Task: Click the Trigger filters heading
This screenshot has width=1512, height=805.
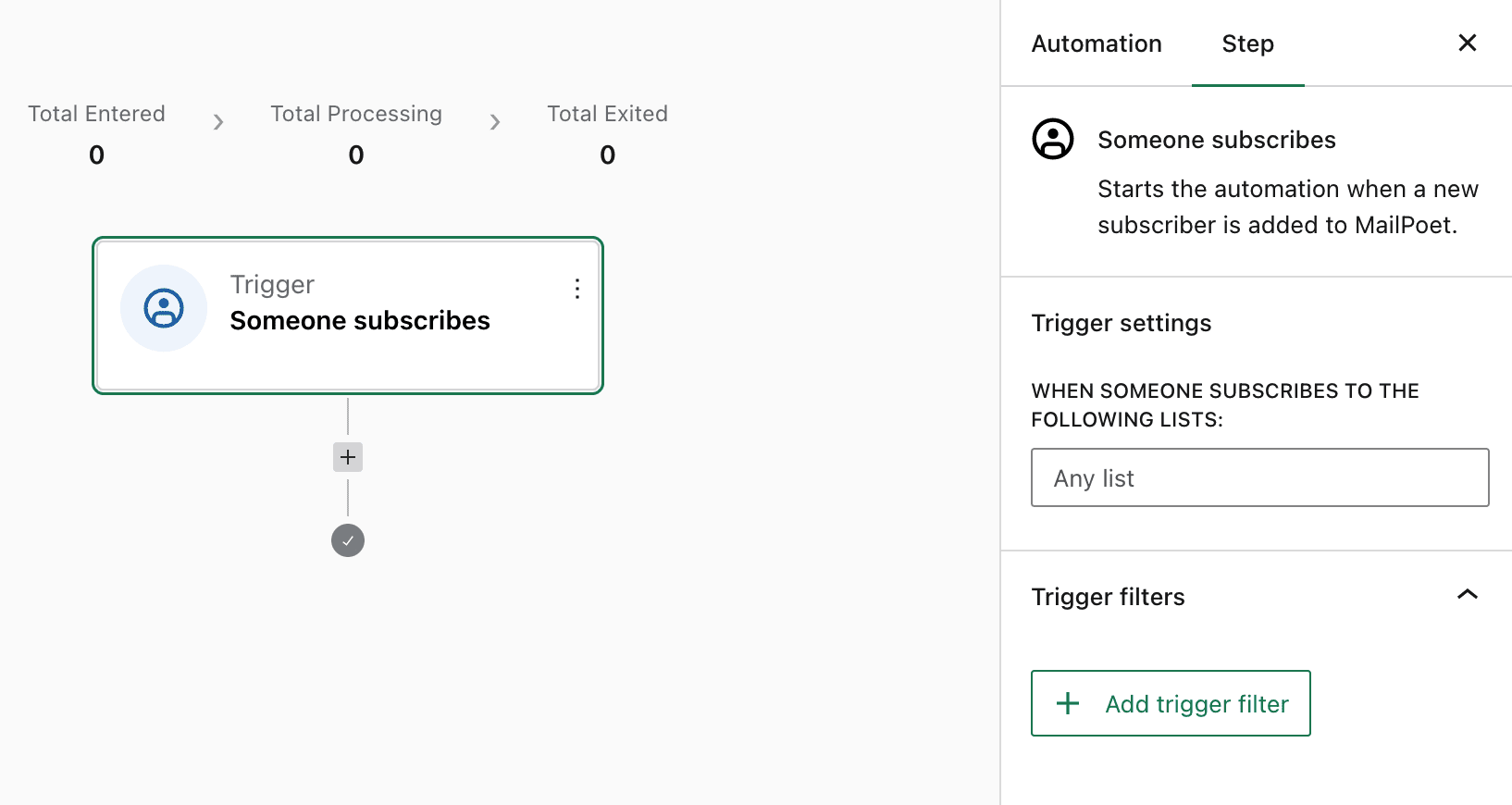Action: (x=1108, y=597)
